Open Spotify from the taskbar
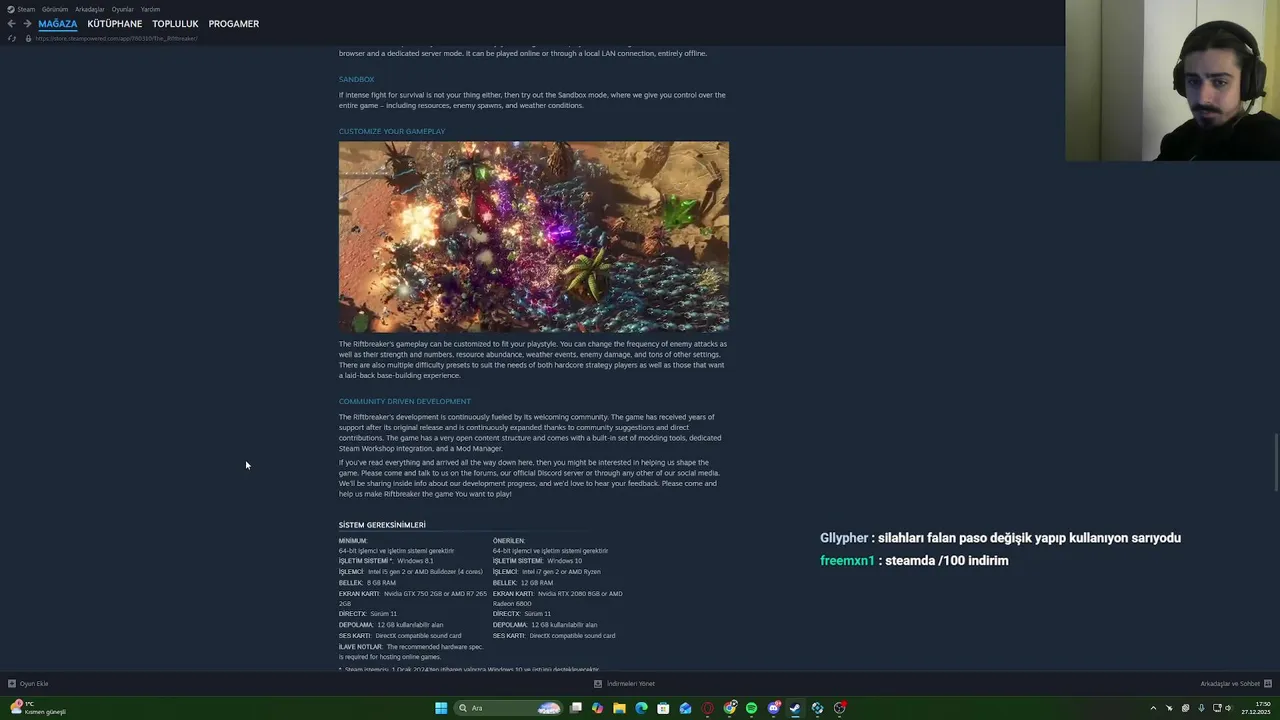This screenshot has width=1280, height=720. [751, 708]
